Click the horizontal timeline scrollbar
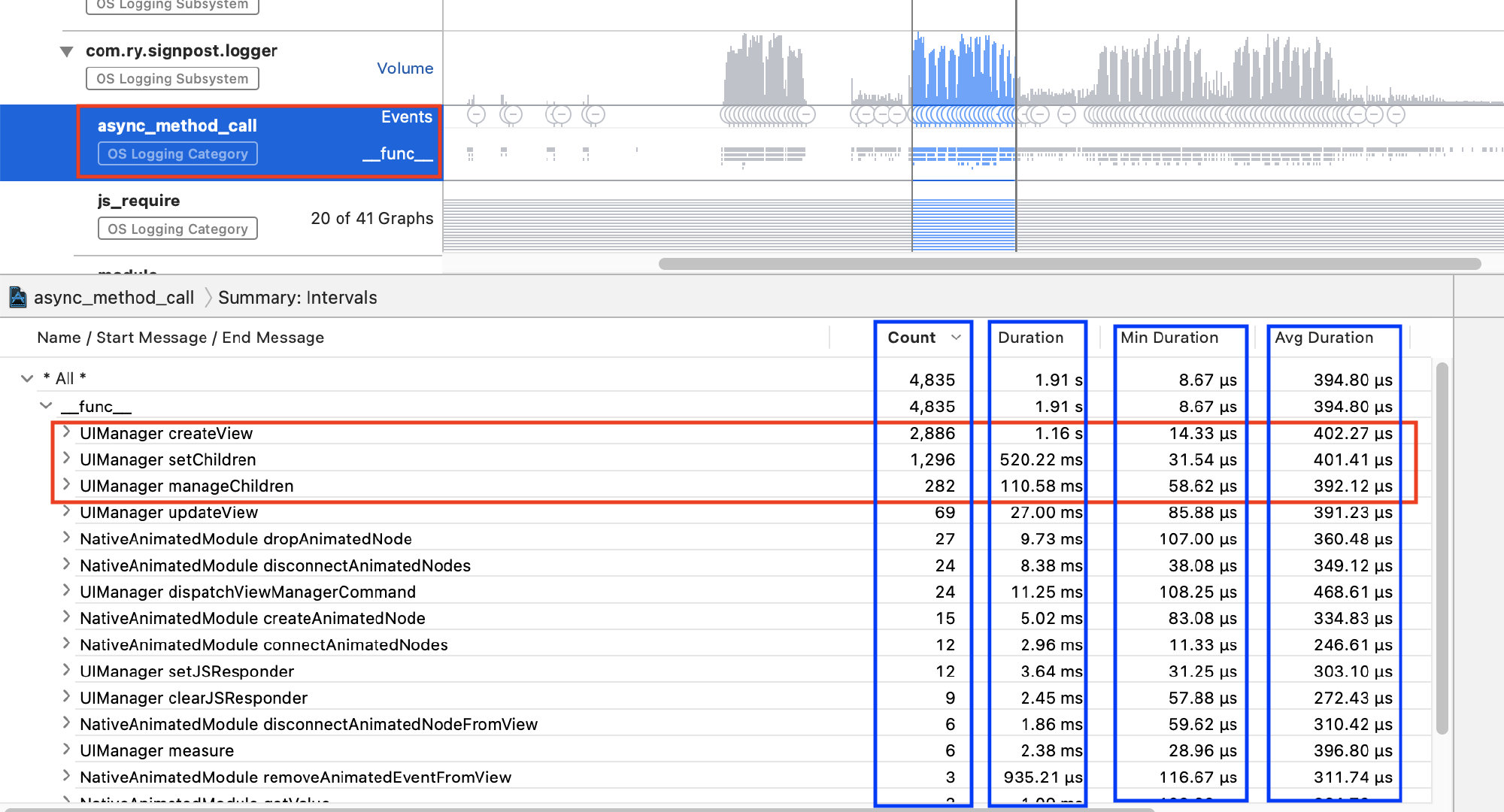1504x812 pixels. (x=1068, y=264)
